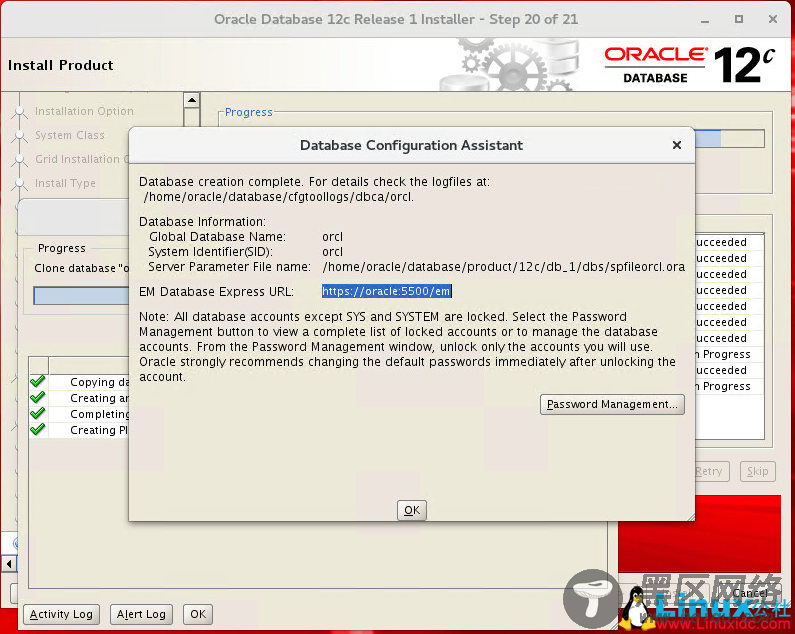Select the Install Type step
This screenshot has height=634, width=795.
click(x=65, y=183)
